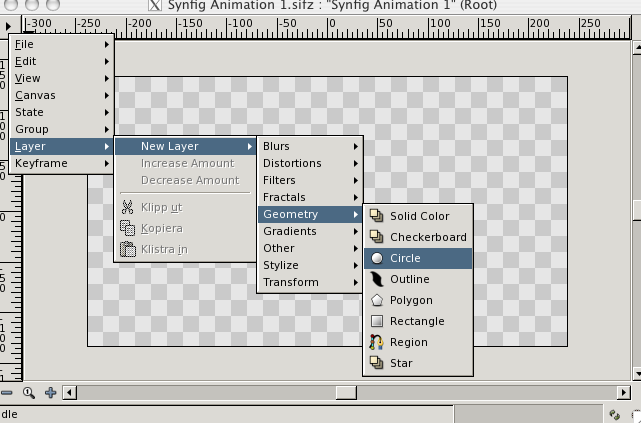
Task: Open the Group submenu
Action: pyautogui.click(x=61, y=129)
